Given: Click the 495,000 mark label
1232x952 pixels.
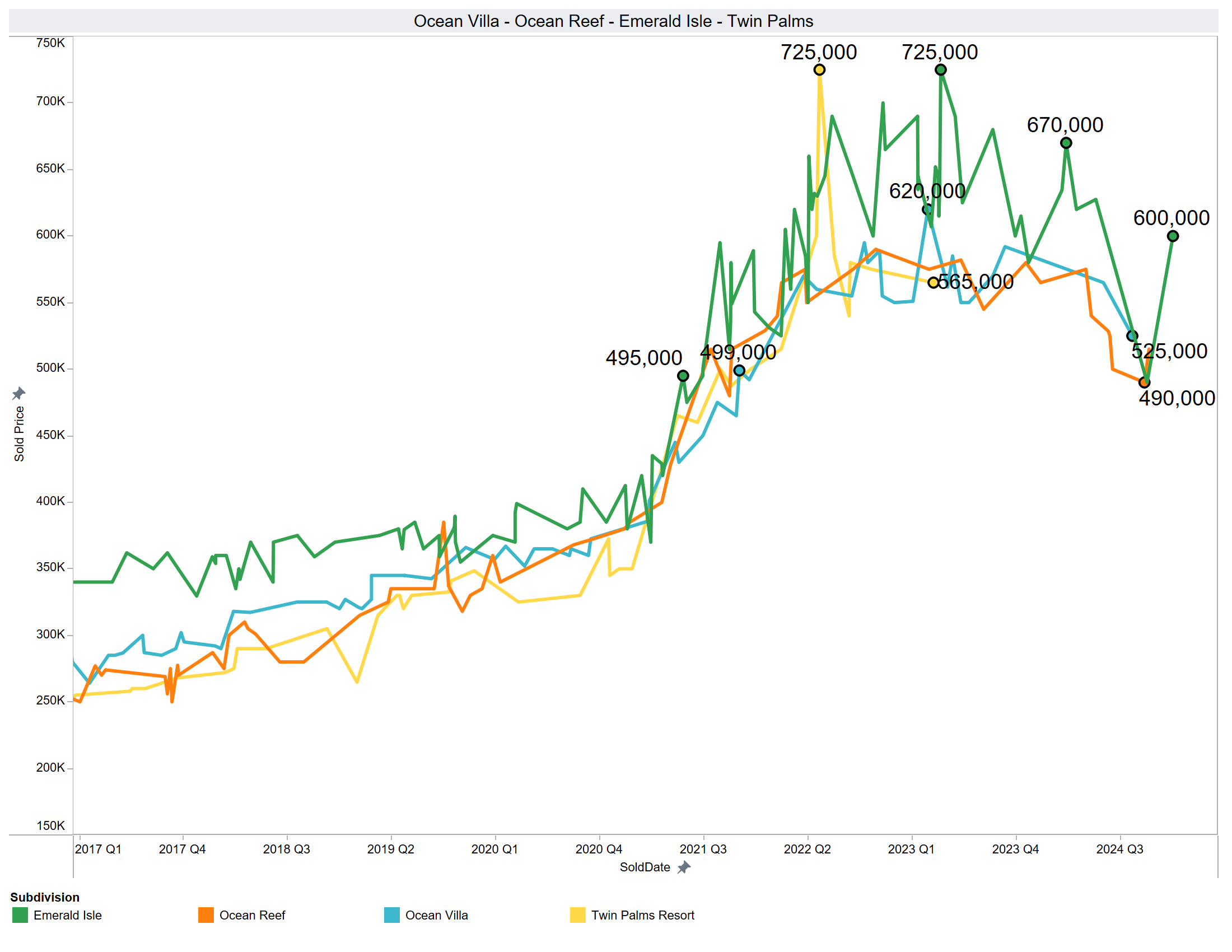Looking at the screenshot, I should pos(644,358).
